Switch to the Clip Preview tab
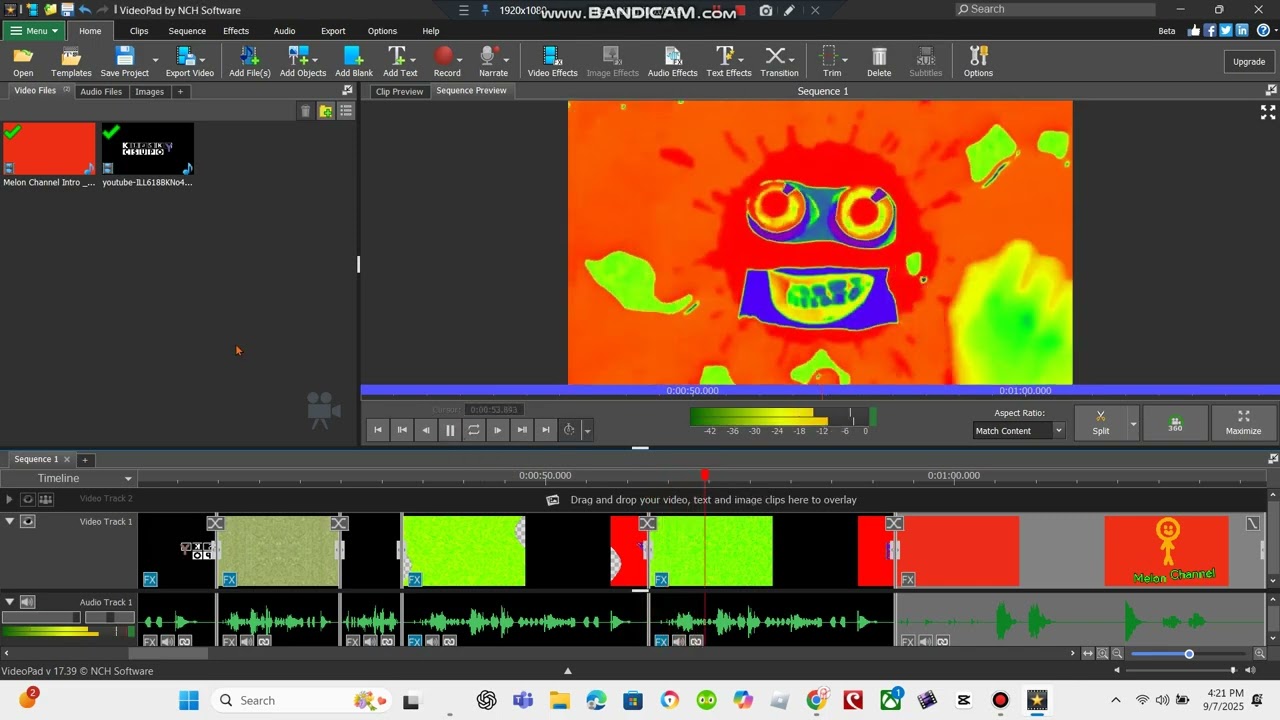 (399, 91)
